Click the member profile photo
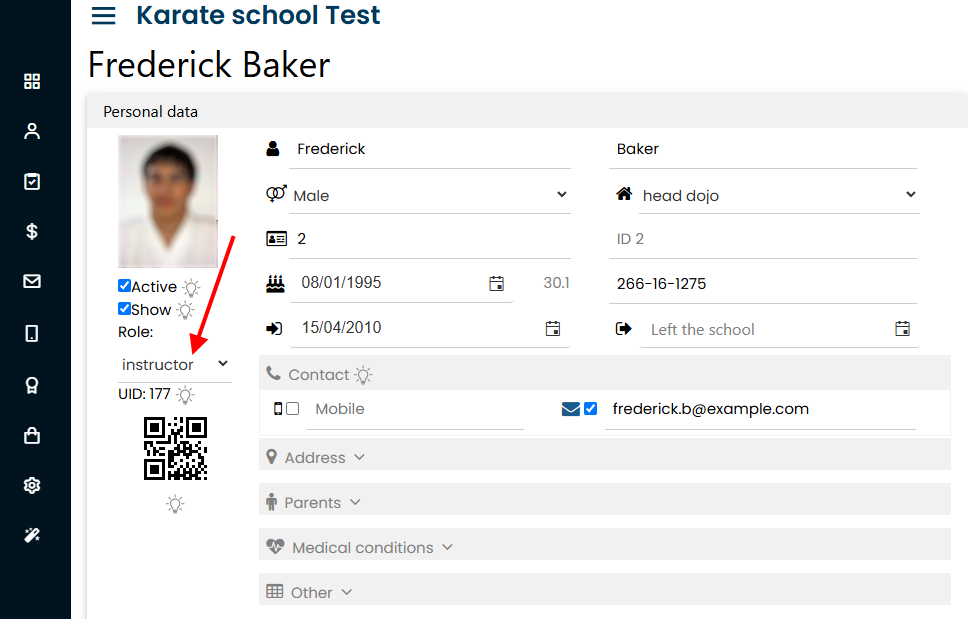Image resolution: width=968 pixels, height=619 pixels. click(x=168, y=201)
